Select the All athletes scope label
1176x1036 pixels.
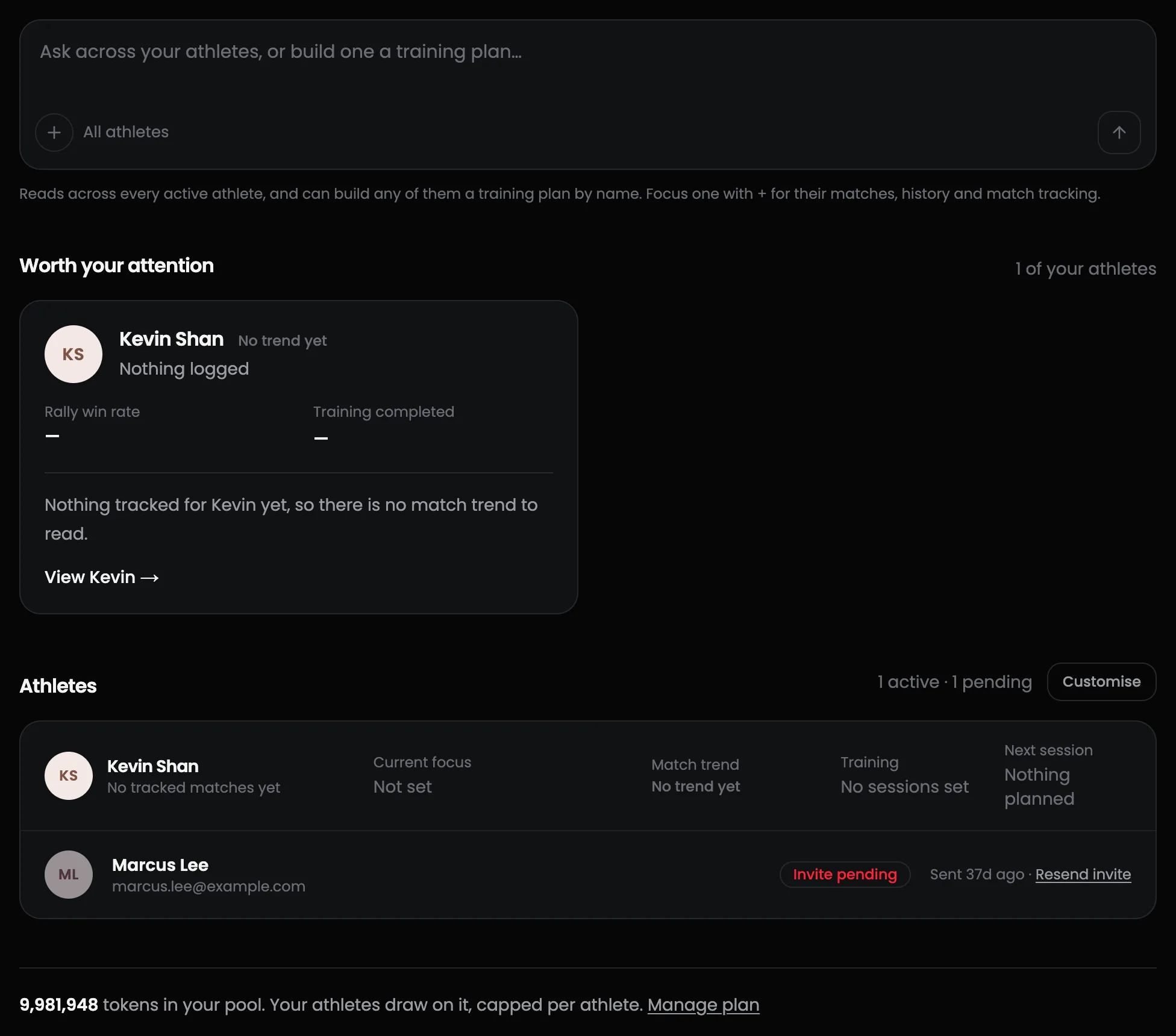point(126,132)
